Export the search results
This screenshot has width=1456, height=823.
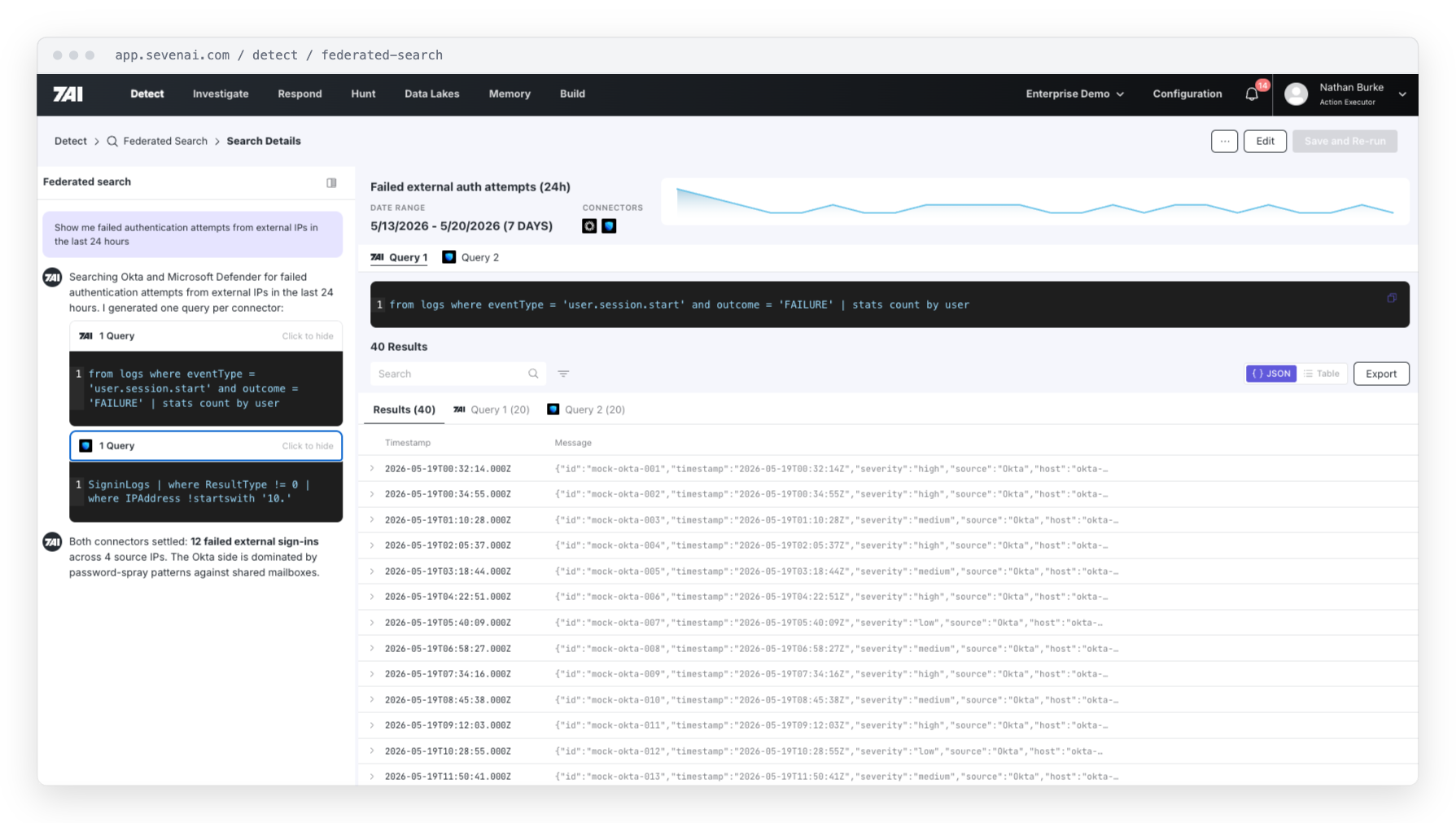click(1381, 374)
